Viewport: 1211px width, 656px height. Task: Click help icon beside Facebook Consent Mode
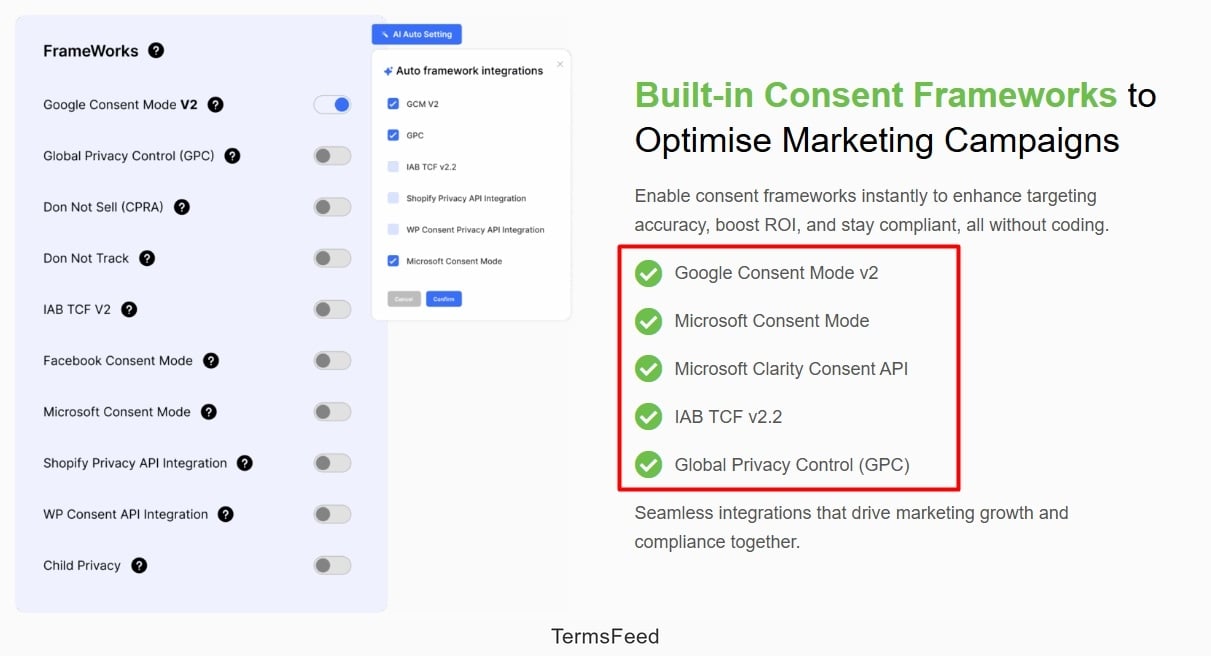coord(211,360)
